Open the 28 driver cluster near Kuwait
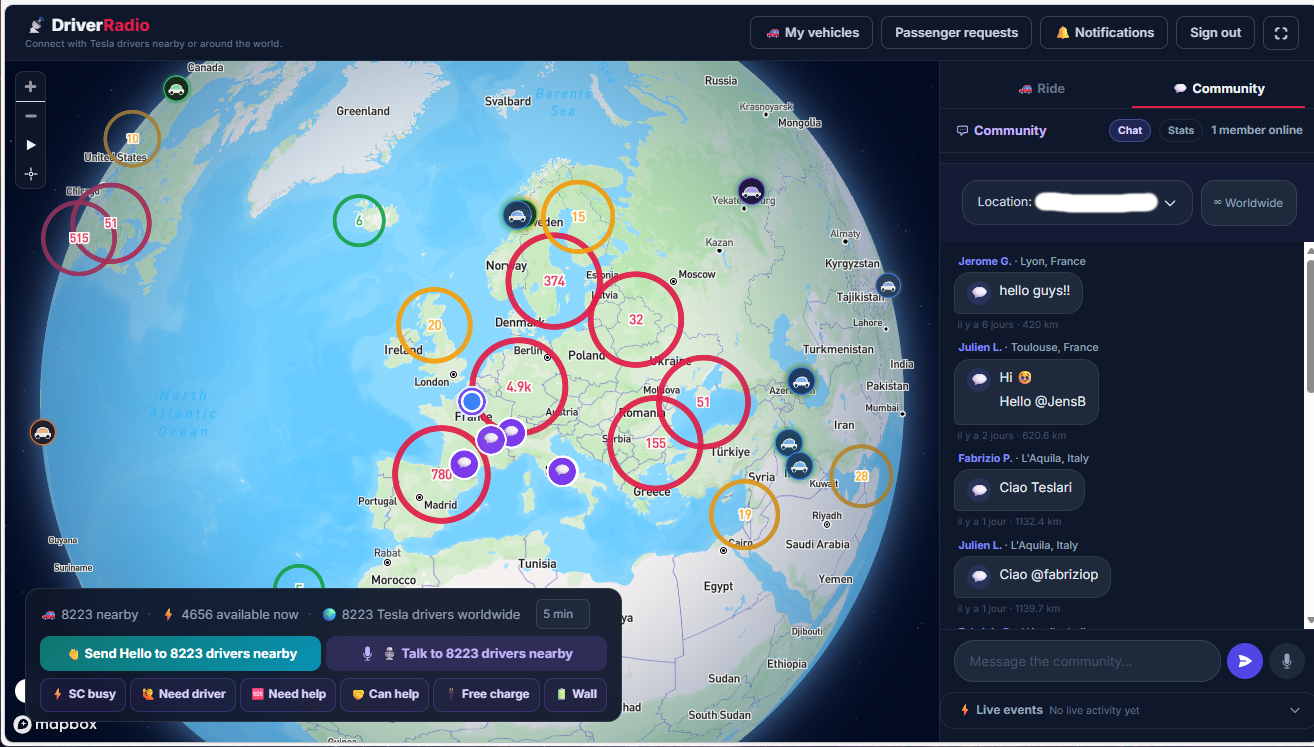Image resolution: width=1314 pixels, height=747 pixels. point(861,476)
